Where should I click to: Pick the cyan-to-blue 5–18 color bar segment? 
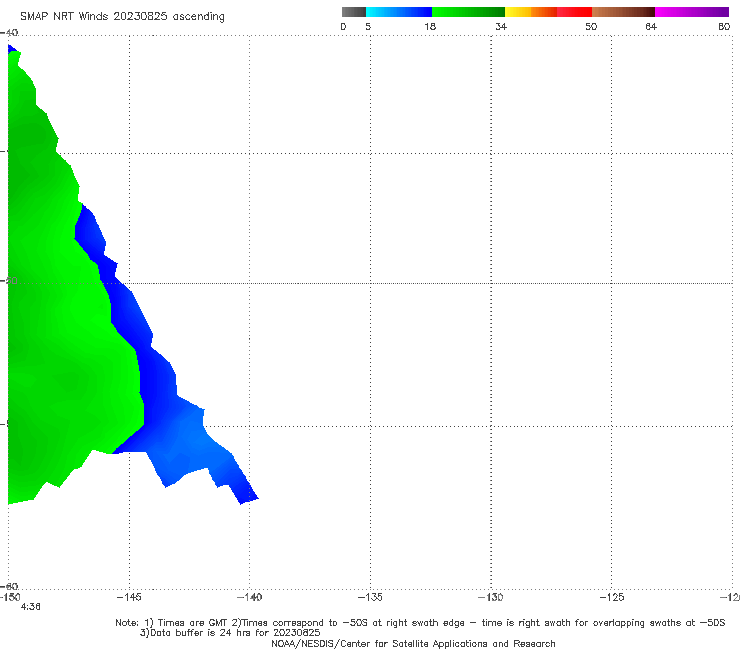coord(399,12)
